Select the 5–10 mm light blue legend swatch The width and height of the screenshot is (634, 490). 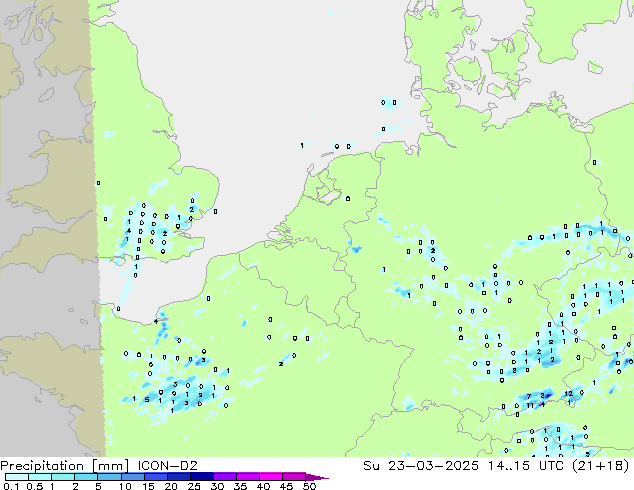109,477
